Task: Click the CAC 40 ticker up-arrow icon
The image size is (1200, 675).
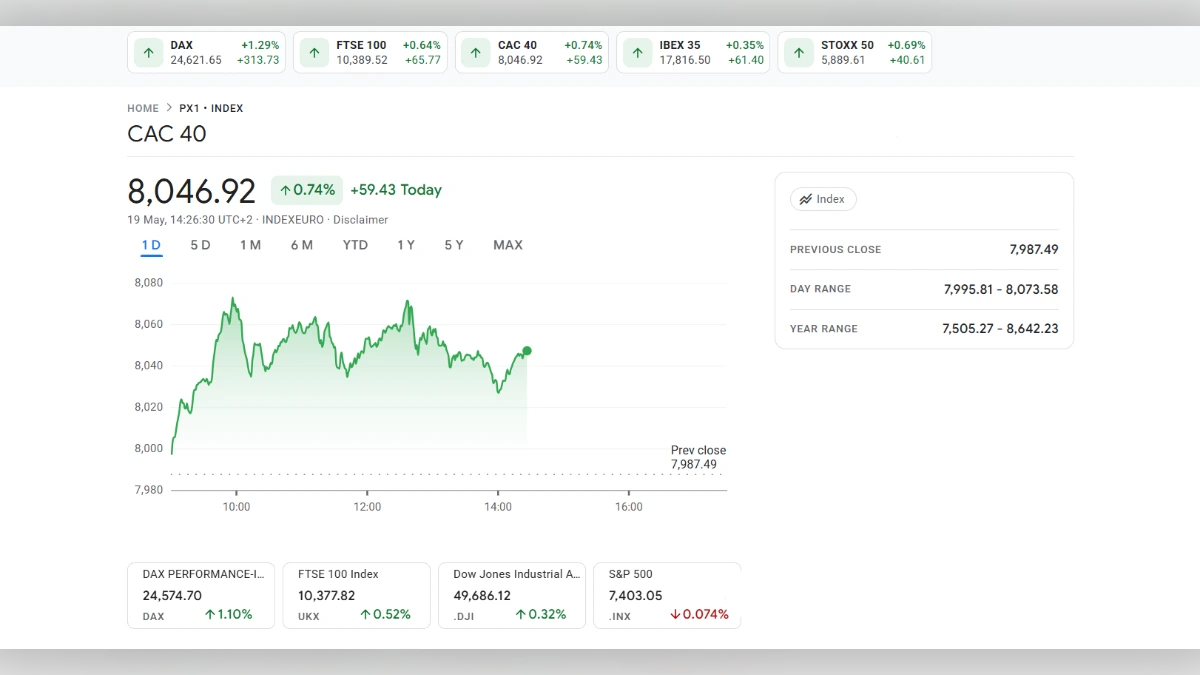Action: [477, 53]
